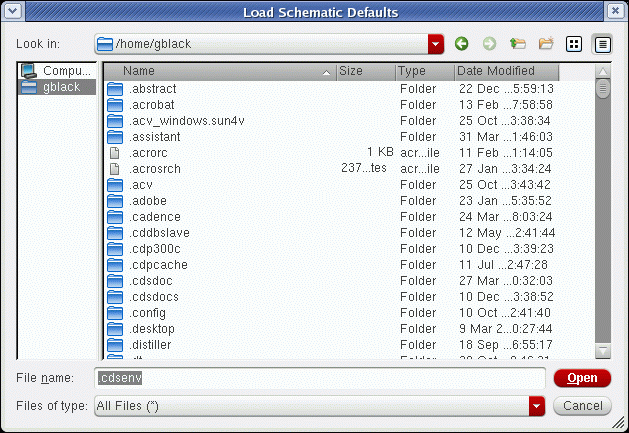629x433 pixels.
Task: Click date 24 Mar ...8:03:24
Action: tap(505, 217)
